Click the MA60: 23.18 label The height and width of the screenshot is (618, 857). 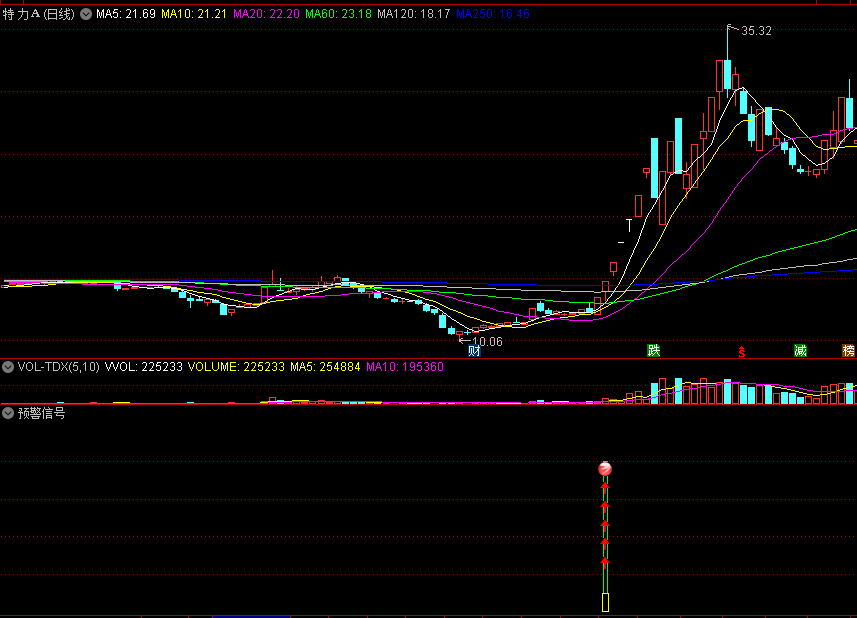(338, 14)
